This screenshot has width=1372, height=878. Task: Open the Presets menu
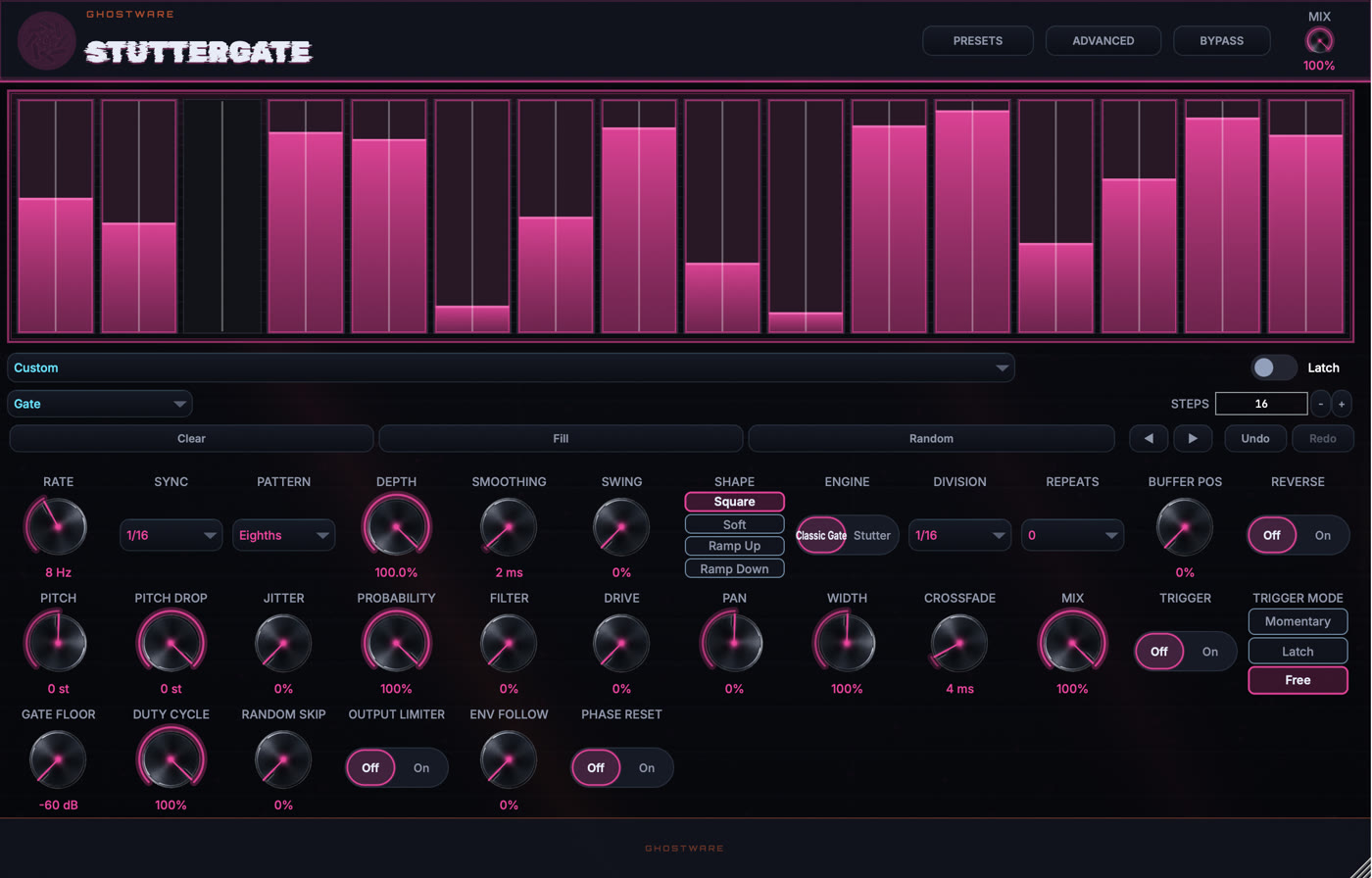pyautogui.click(x=978, y=40)
